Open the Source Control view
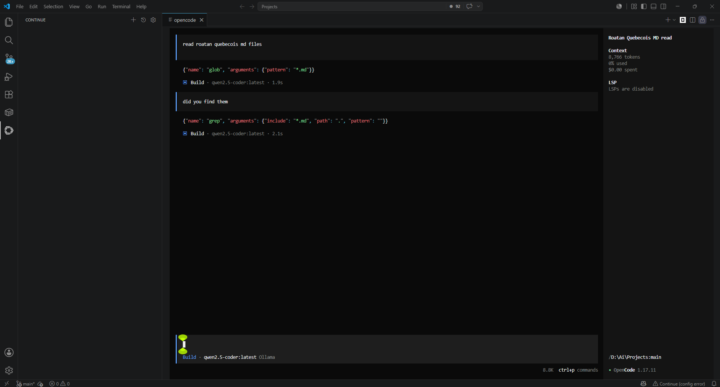 pos(9,59)
